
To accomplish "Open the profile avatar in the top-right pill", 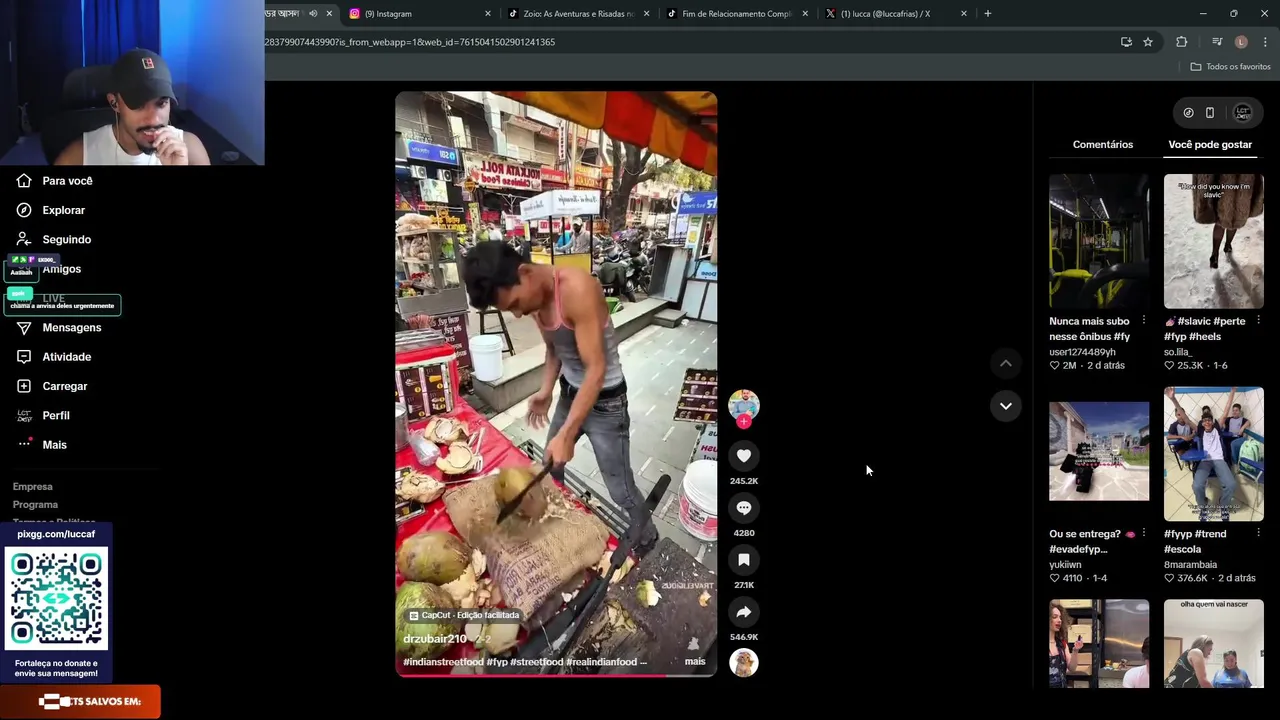I will click(1243, 113).
